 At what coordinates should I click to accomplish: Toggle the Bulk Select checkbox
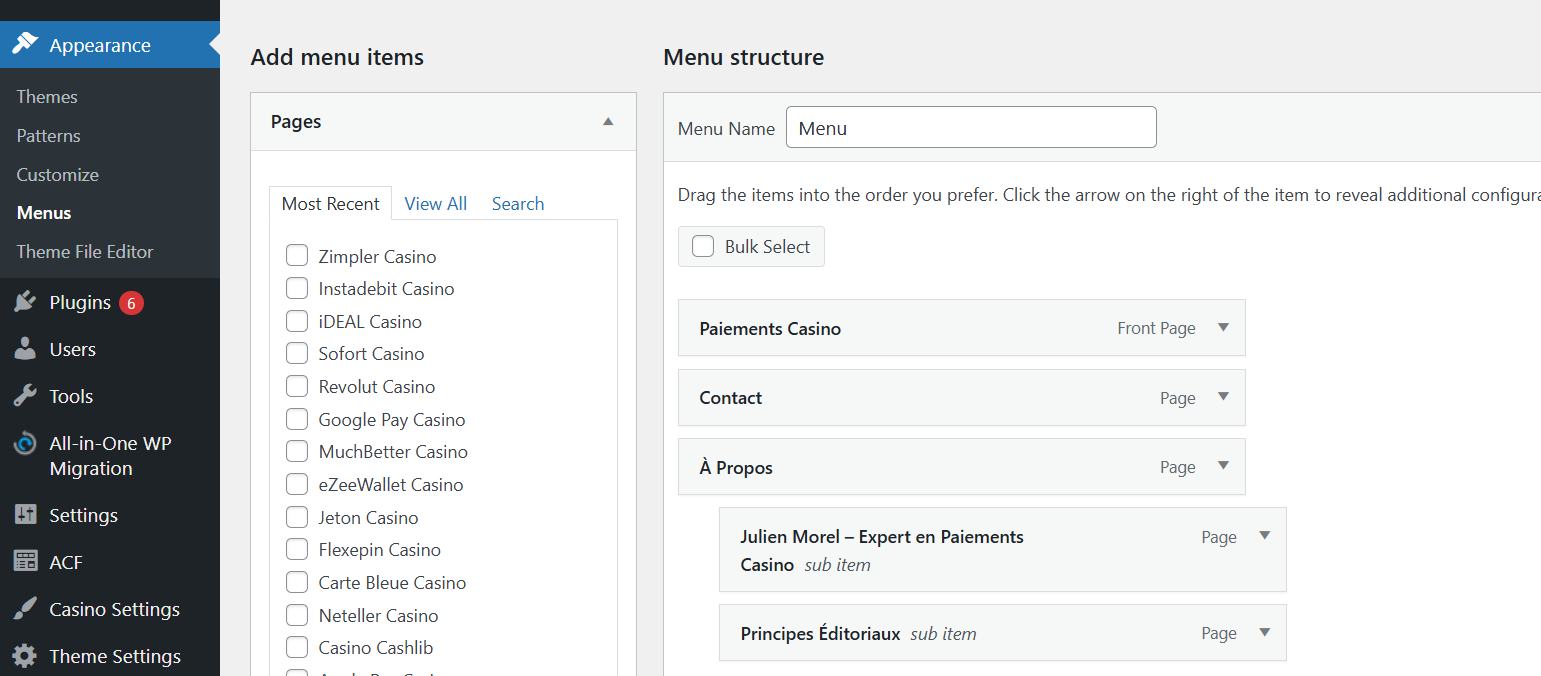tap(703, 246)
